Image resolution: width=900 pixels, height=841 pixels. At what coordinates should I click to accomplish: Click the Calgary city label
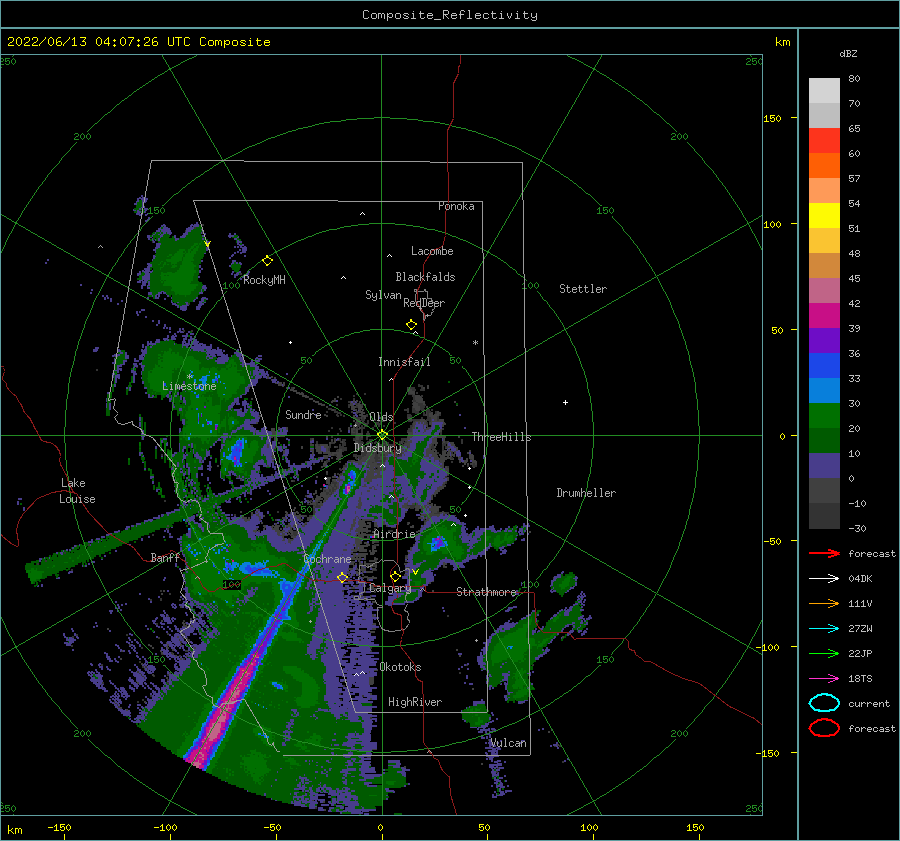click(x=390, y=588)
